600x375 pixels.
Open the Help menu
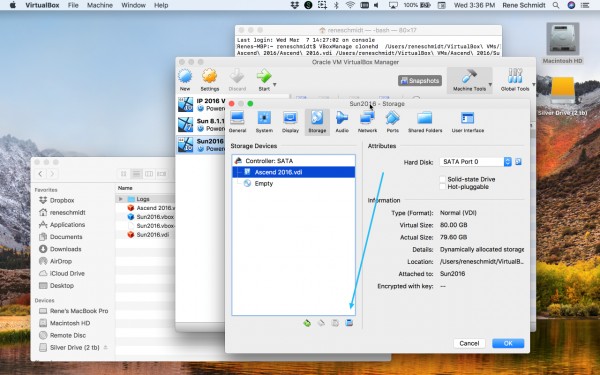tap(161, 5)
